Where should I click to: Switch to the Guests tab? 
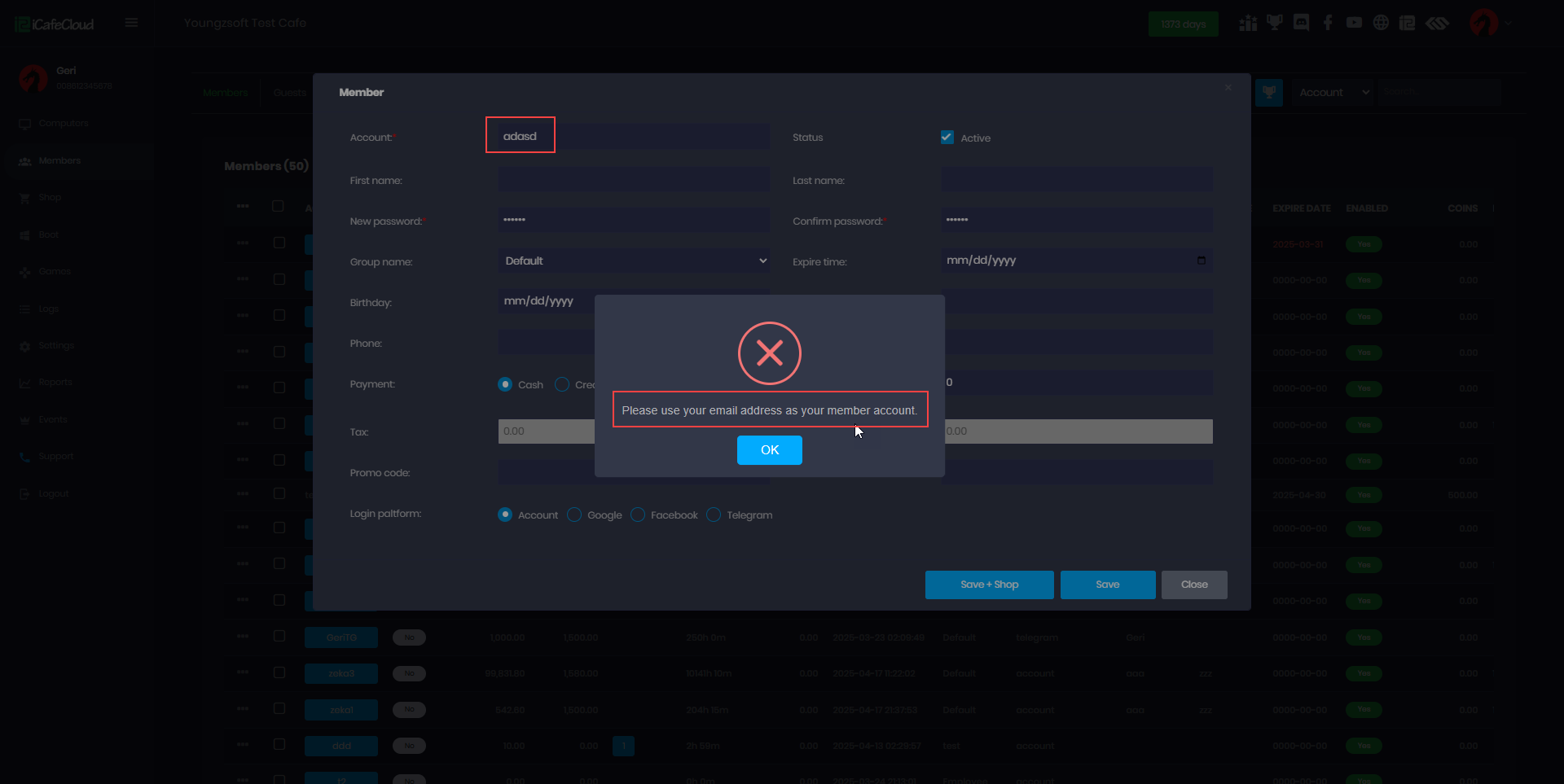click(289, 93)
